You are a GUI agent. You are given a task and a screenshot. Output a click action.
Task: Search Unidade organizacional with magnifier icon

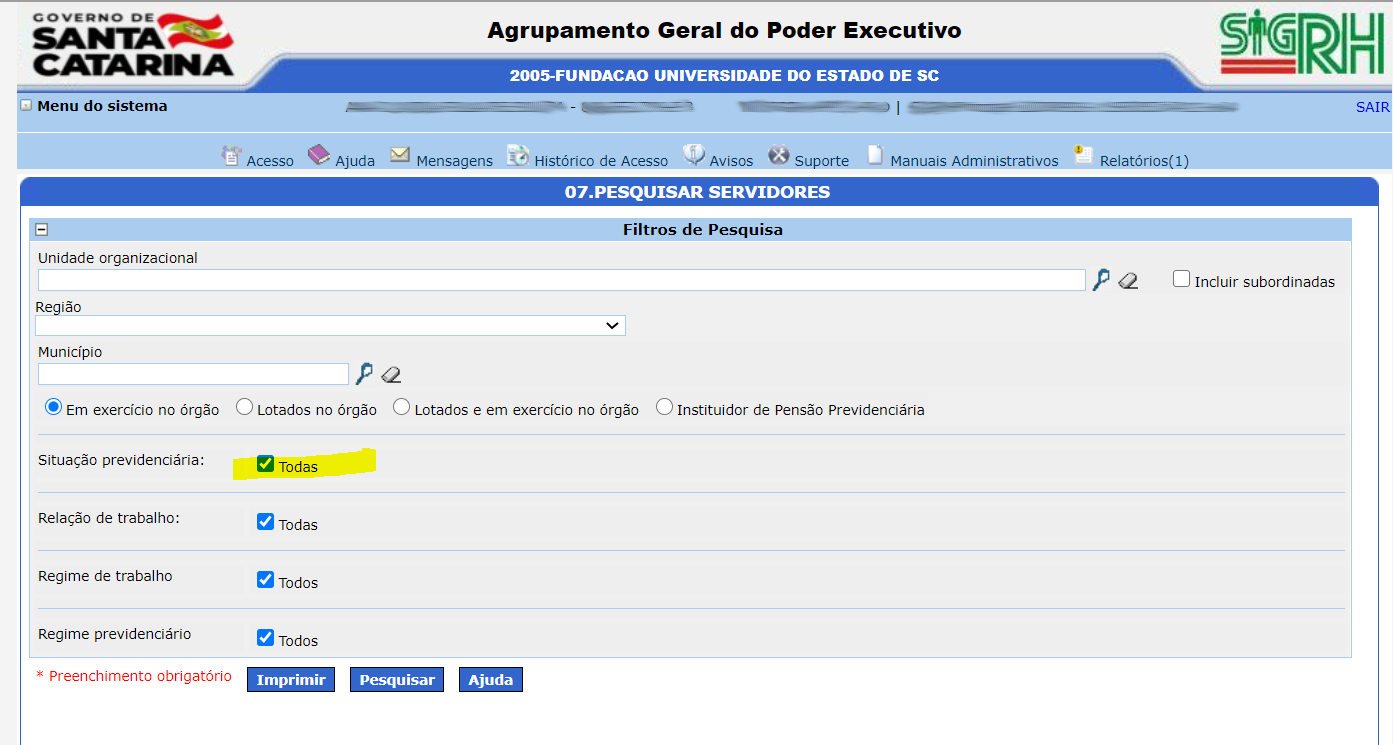(x=1101, y=280)
